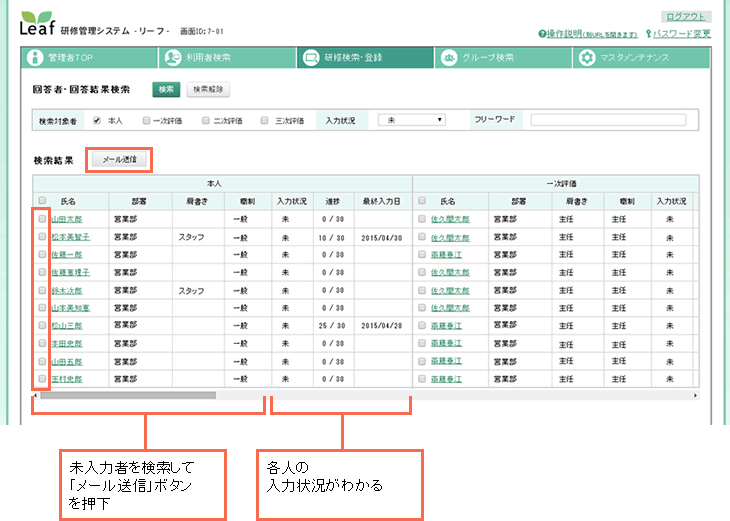Image resolution: width=730 pixels, height=521 pixels.
Task: Check the search target 一次評価 checkbox
Action: (x=146, y=121)
